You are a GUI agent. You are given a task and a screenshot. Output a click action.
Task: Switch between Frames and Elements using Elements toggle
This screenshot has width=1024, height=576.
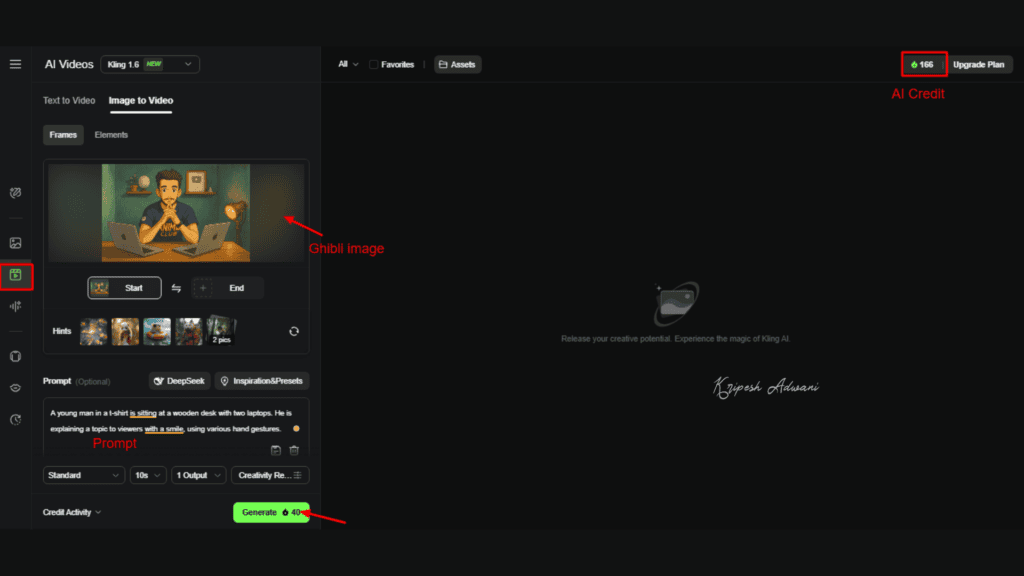point(110,134)
